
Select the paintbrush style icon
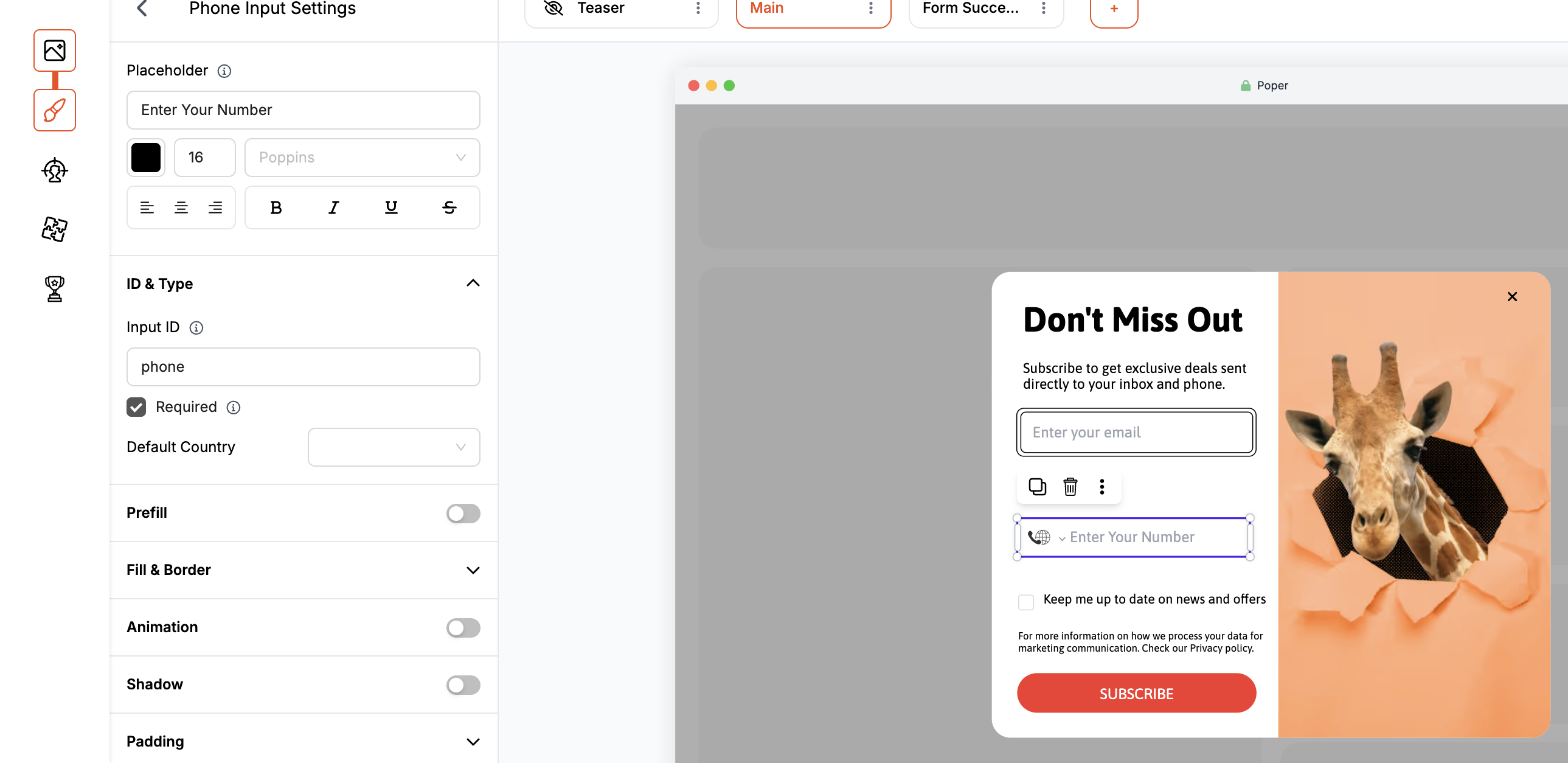(x=55, y=110)
